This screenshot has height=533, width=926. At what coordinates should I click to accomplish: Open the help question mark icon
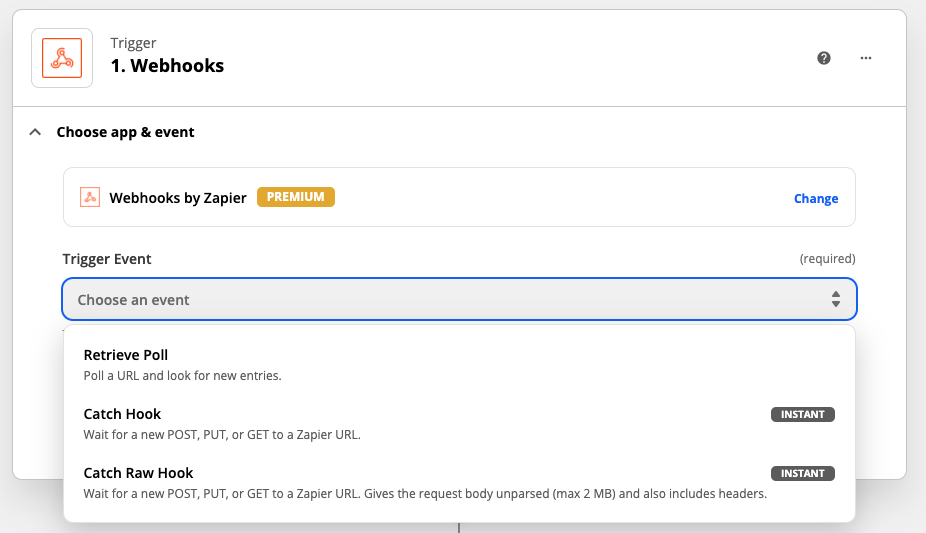(824, 58)
